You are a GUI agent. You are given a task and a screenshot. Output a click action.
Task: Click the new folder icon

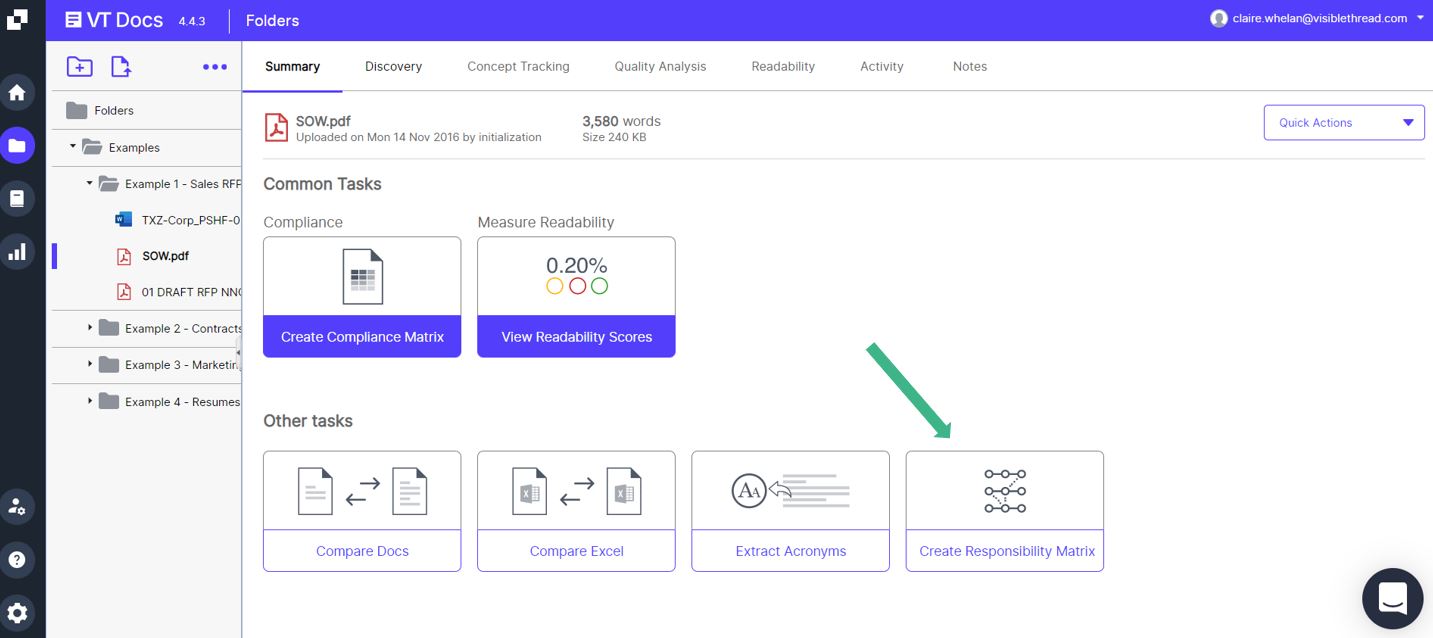coord(79,67)
